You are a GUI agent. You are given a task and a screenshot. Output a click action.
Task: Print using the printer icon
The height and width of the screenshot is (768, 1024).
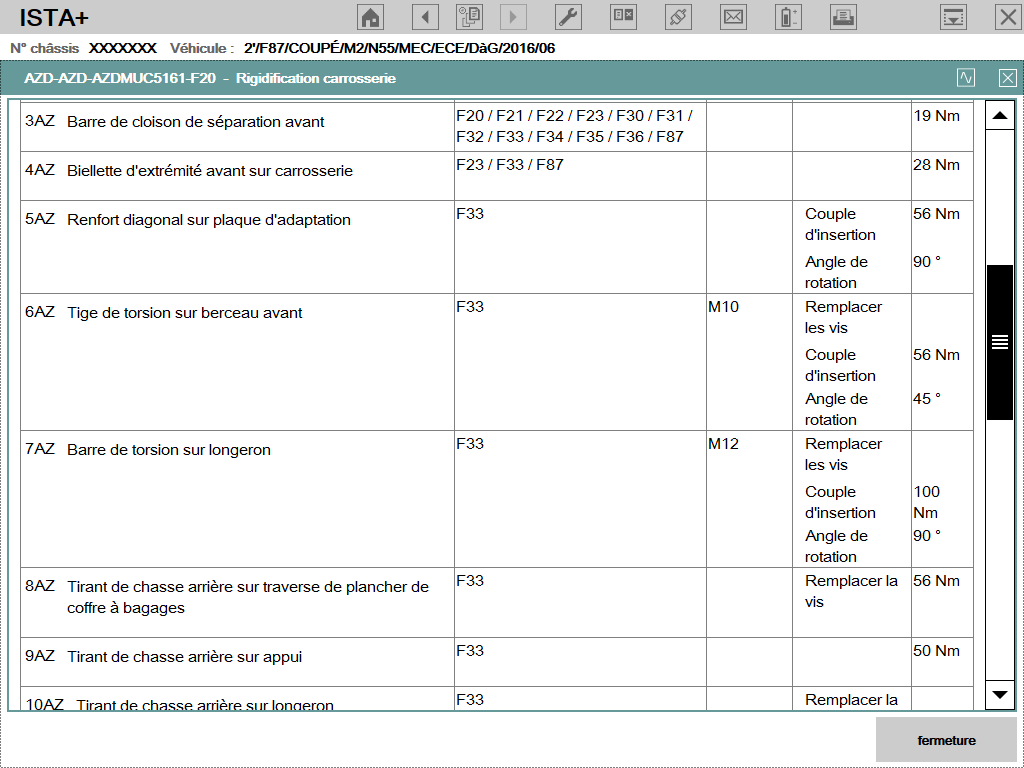pyautogui.click(x=843, y=17)
